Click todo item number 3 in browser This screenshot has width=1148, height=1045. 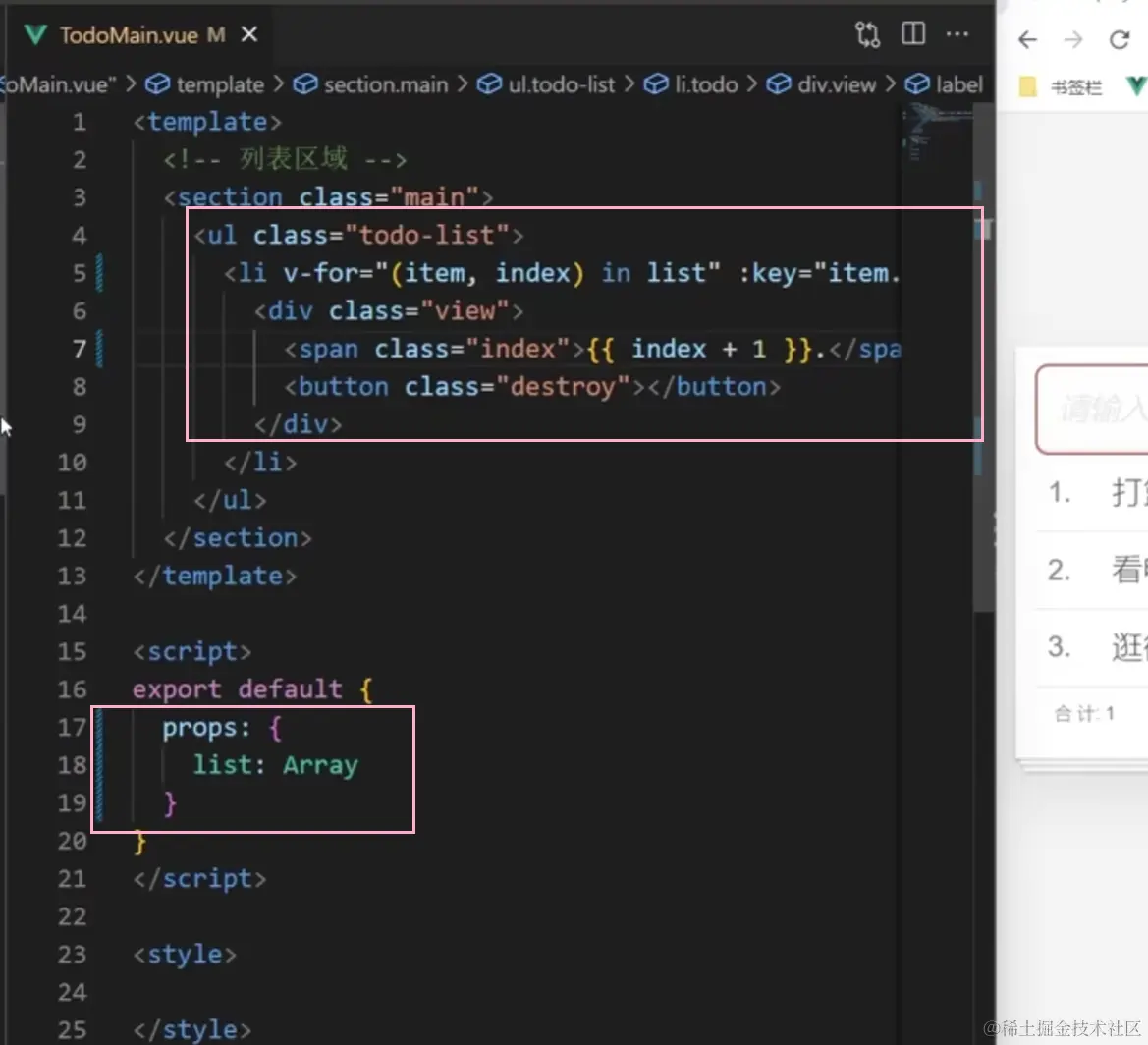(x=1092, y=647)
